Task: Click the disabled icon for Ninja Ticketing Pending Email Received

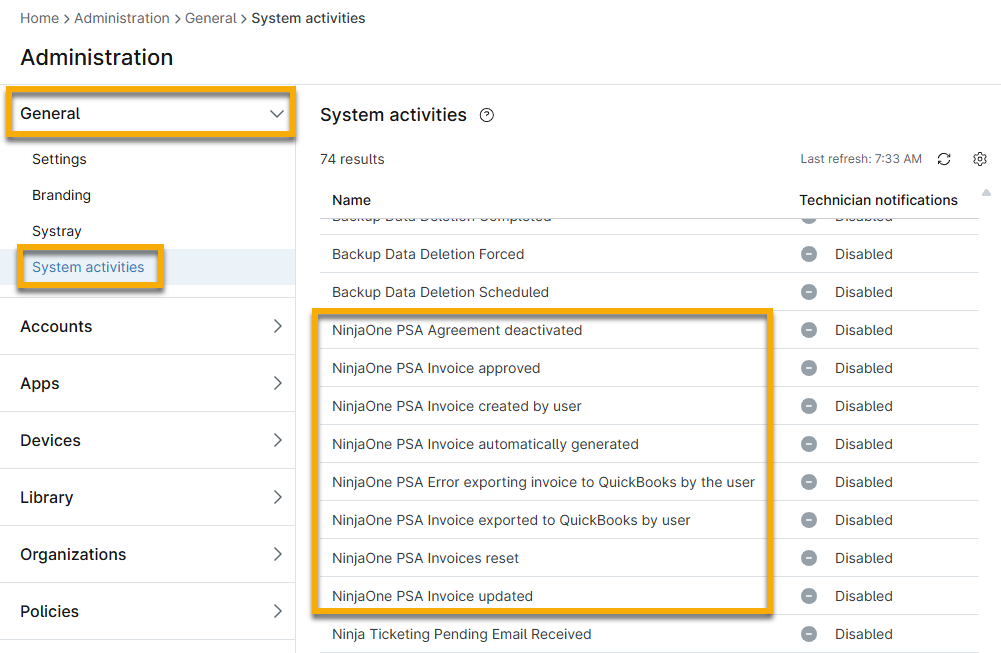Action: tap(809, 634)
